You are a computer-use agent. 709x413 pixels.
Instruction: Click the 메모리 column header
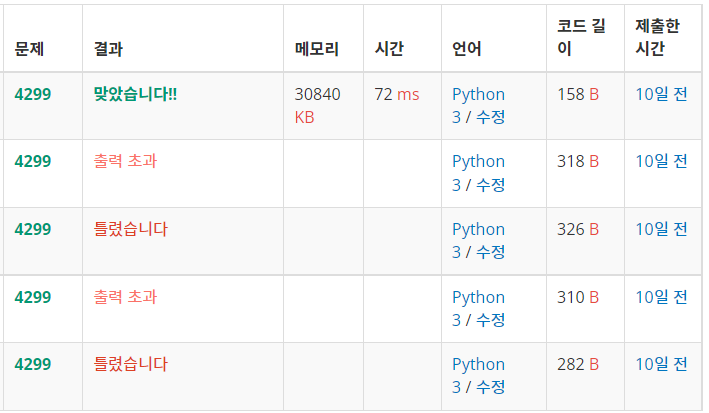click(317, 48)
